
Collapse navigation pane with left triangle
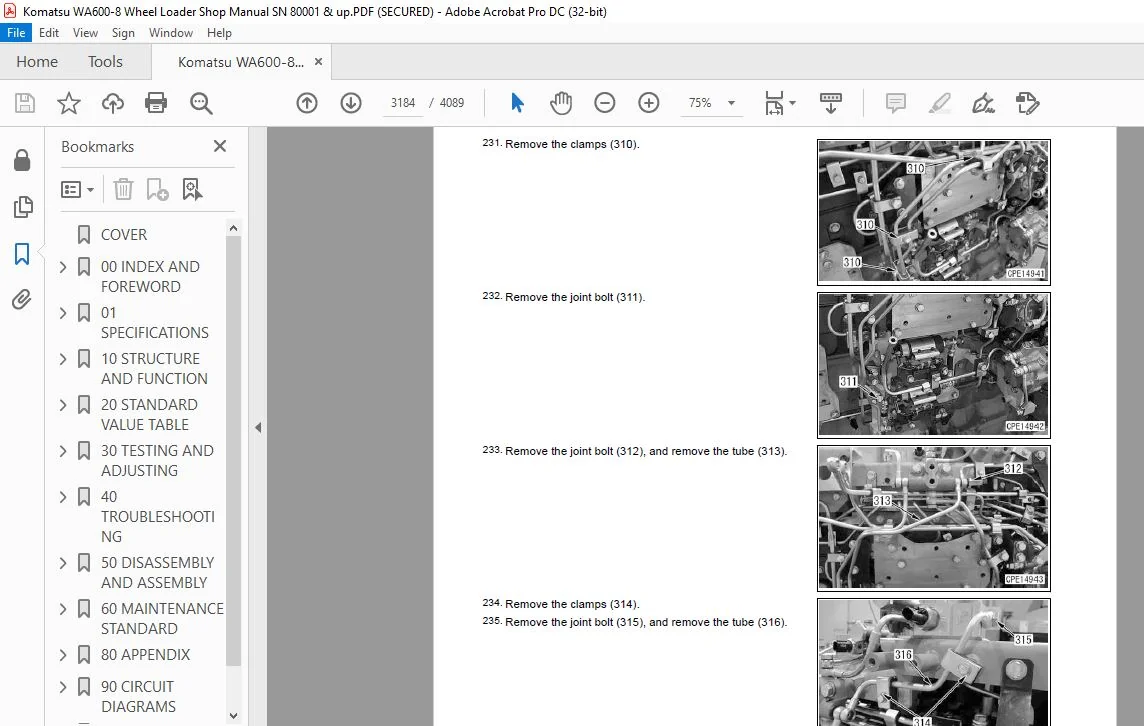(x=258, y=428)
